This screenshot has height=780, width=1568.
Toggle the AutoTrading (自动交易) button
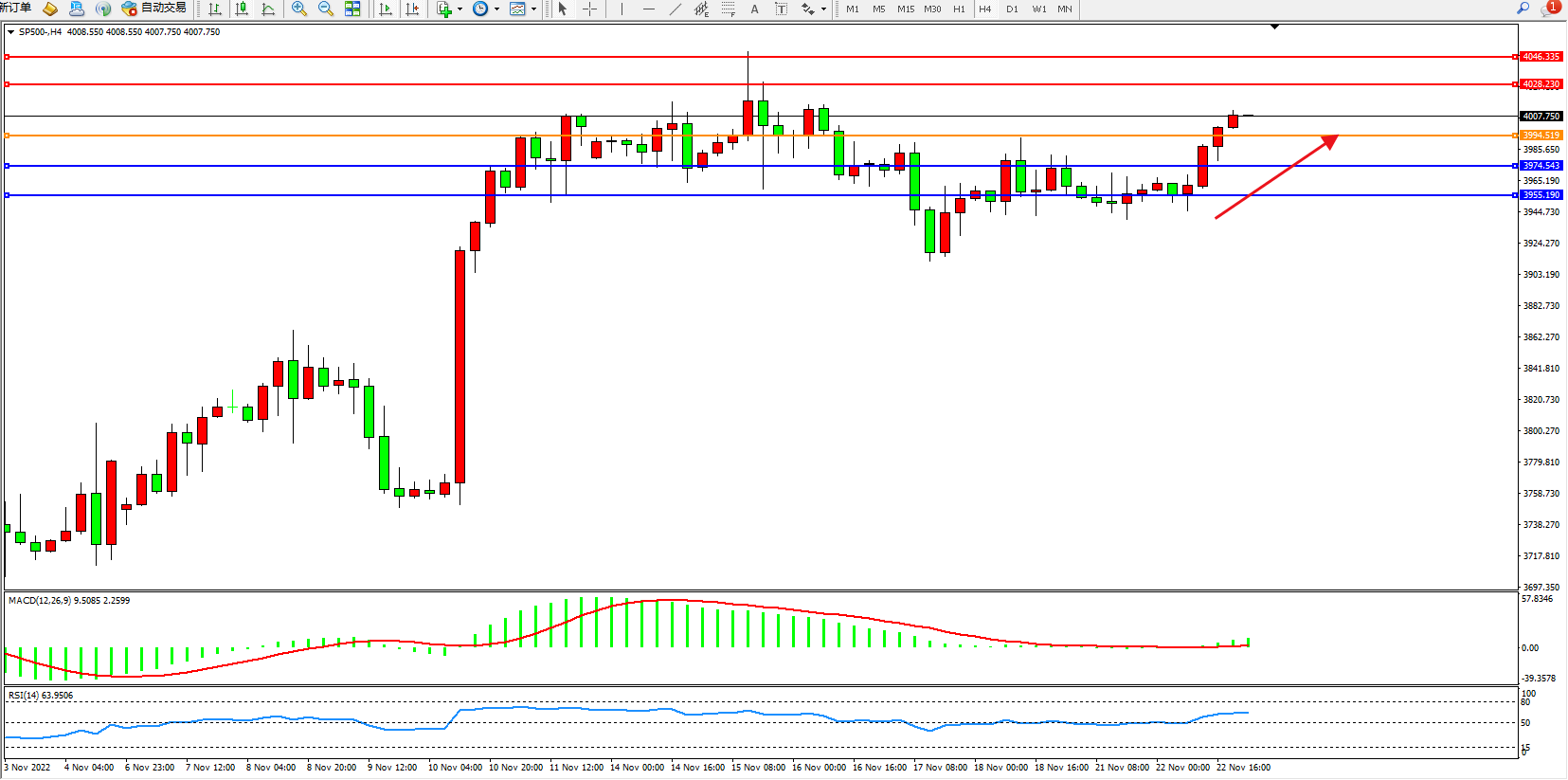(153, 9)
